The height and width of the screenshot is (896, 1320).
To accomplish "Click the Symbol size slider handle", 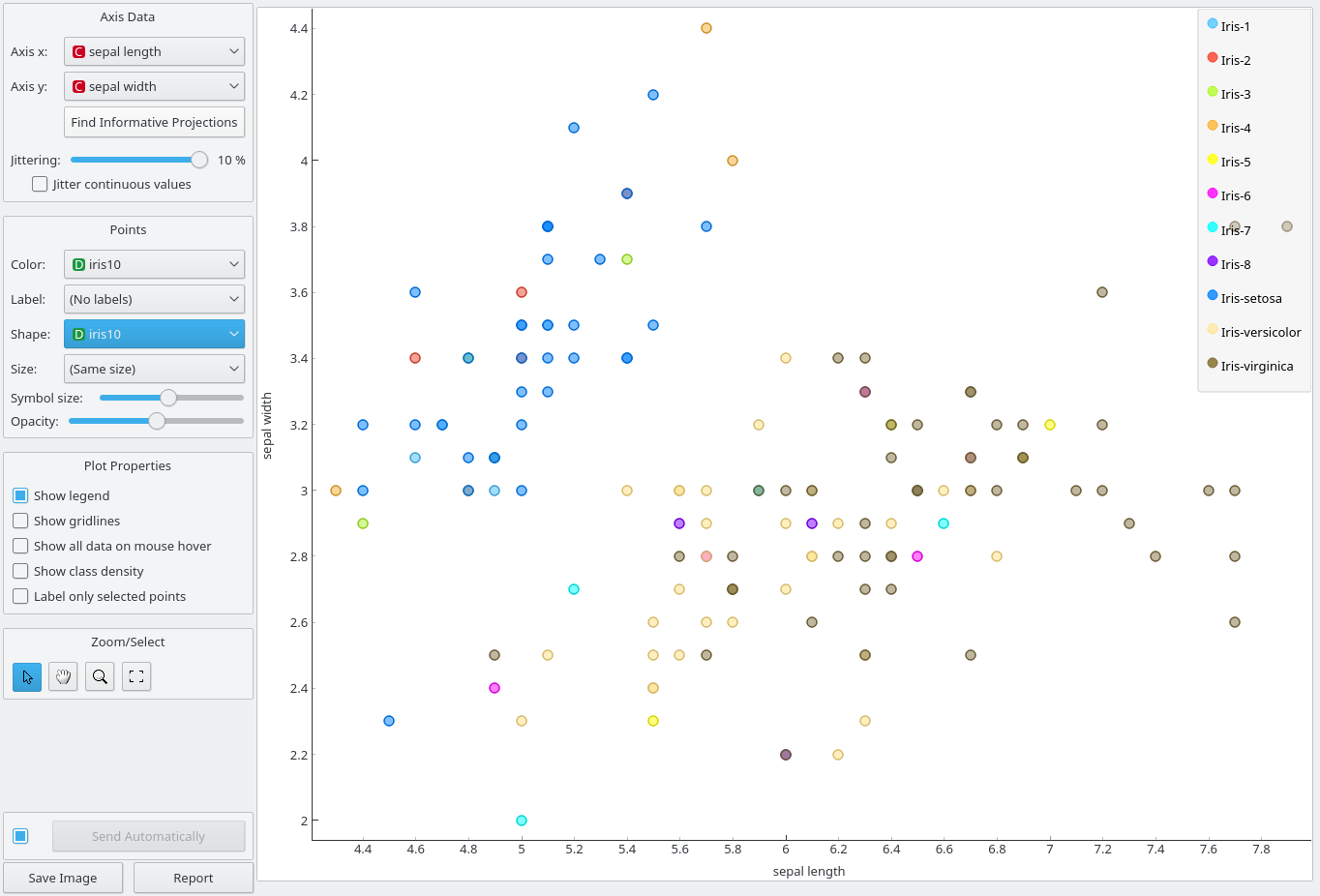I will [x=169, y=397].
